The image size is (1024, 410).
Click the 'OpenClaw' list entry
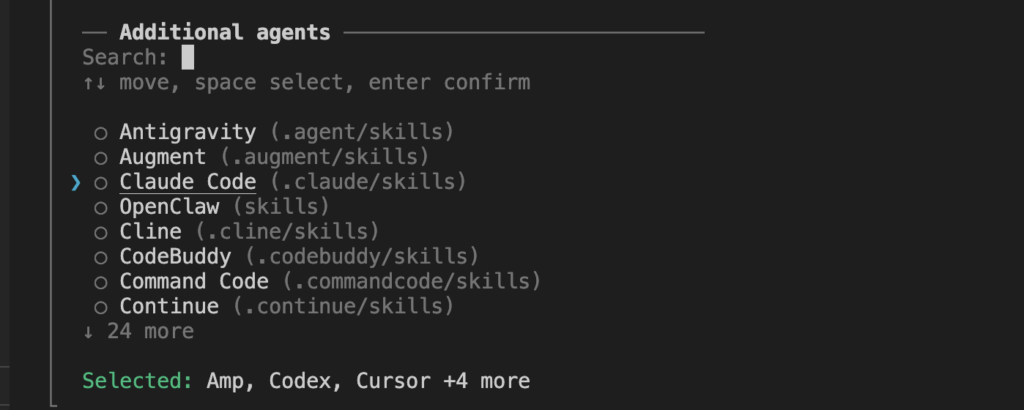click(169, 207)
